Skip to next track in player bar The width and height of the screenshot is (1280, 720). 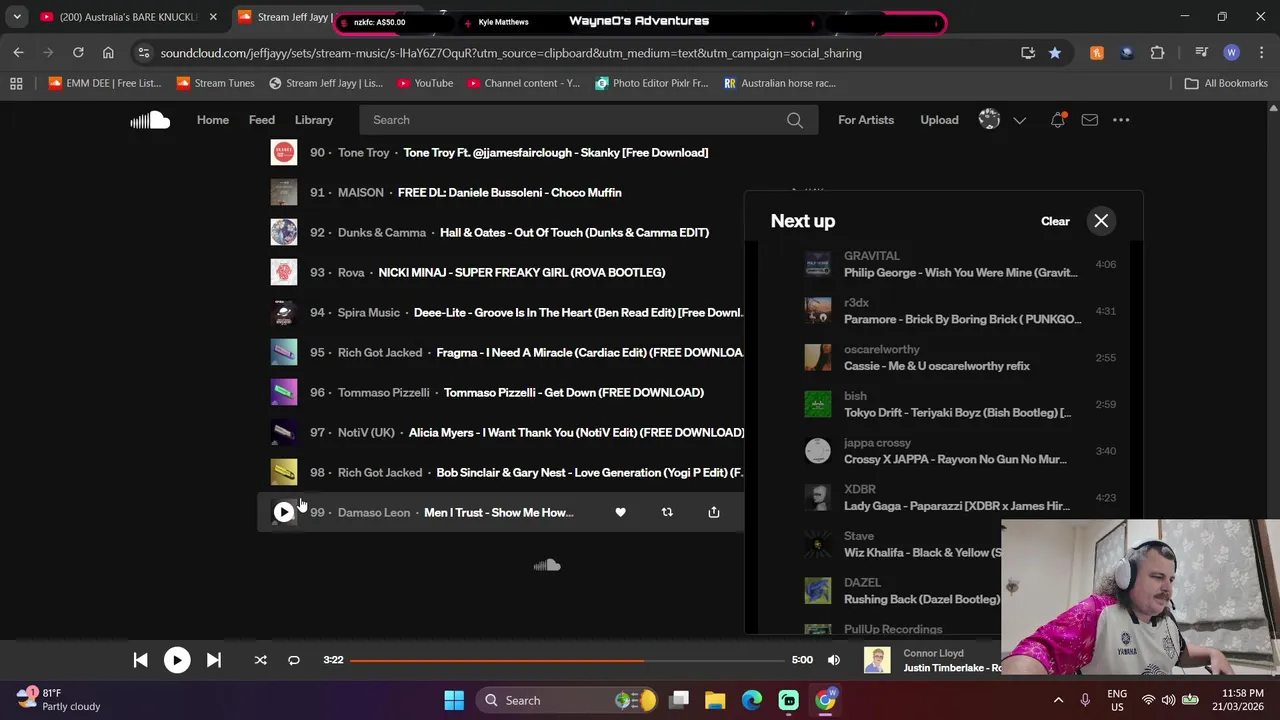(213, 660)
